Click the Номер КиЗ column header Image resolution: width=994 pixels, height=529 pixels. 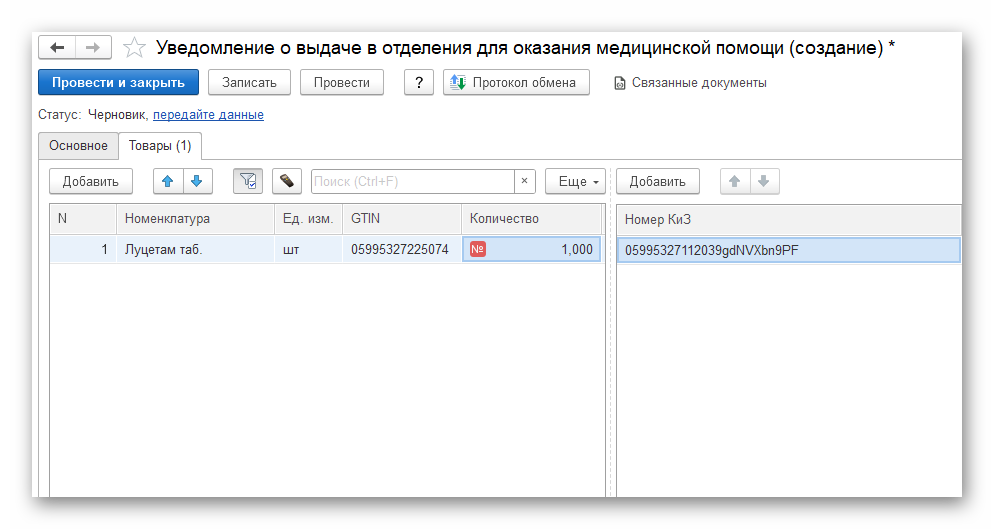789,219
